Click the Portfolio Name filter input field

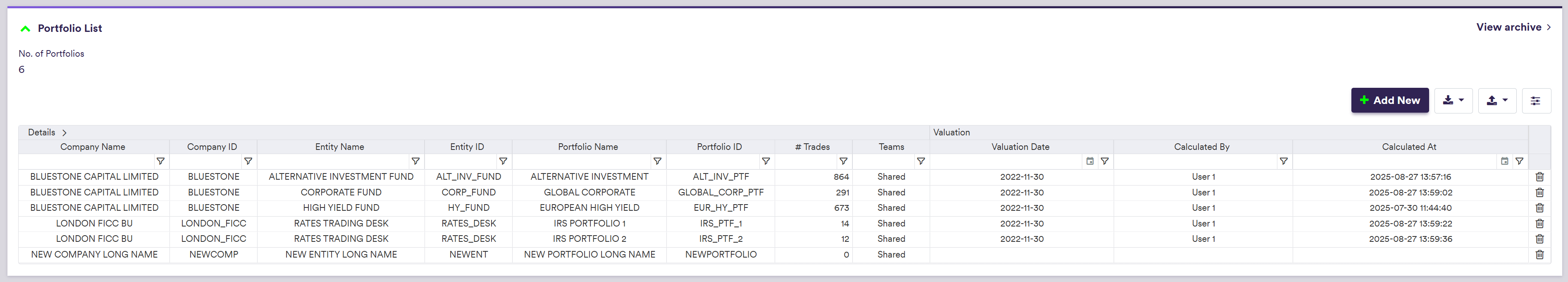[581, 162]
